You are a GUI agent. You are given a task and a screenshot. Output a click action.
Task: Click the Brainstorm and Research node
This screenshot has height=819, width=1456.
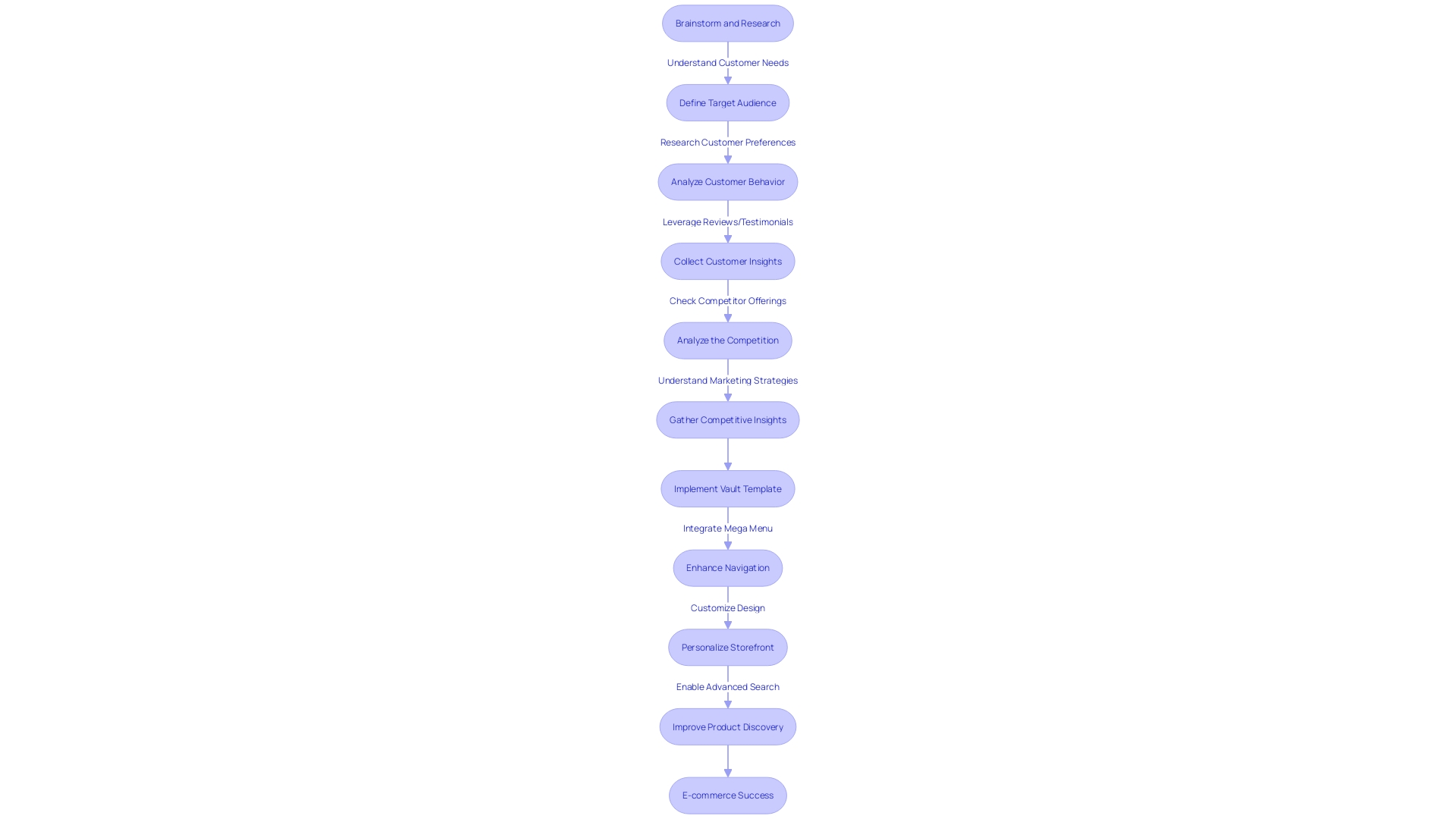point(728,23)
